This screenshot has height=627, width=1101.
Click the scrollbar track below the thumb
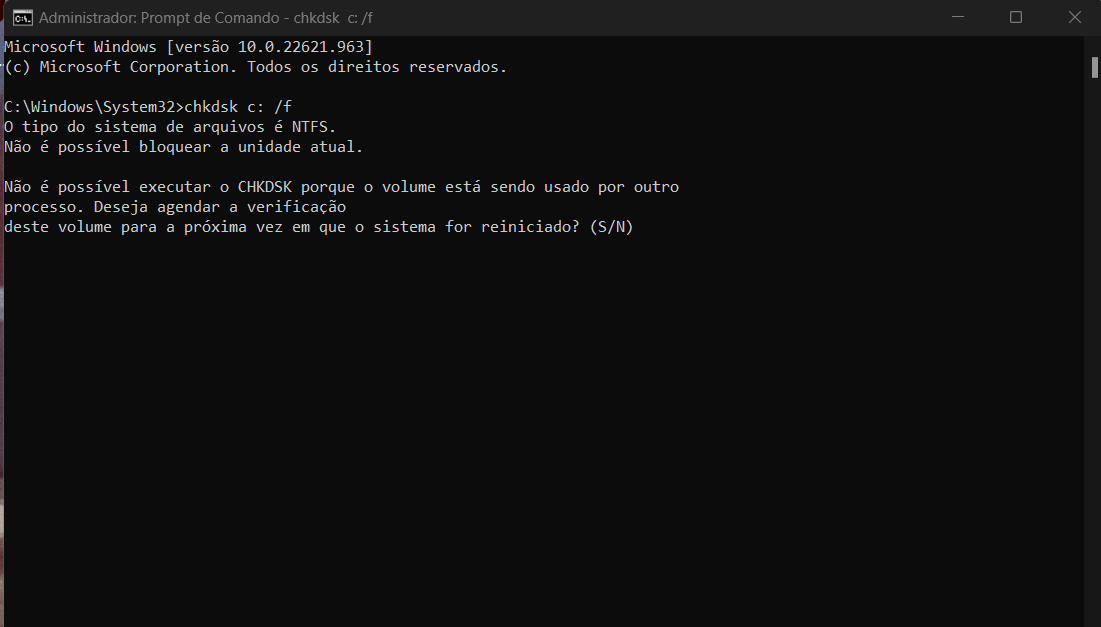[1094, 351]
